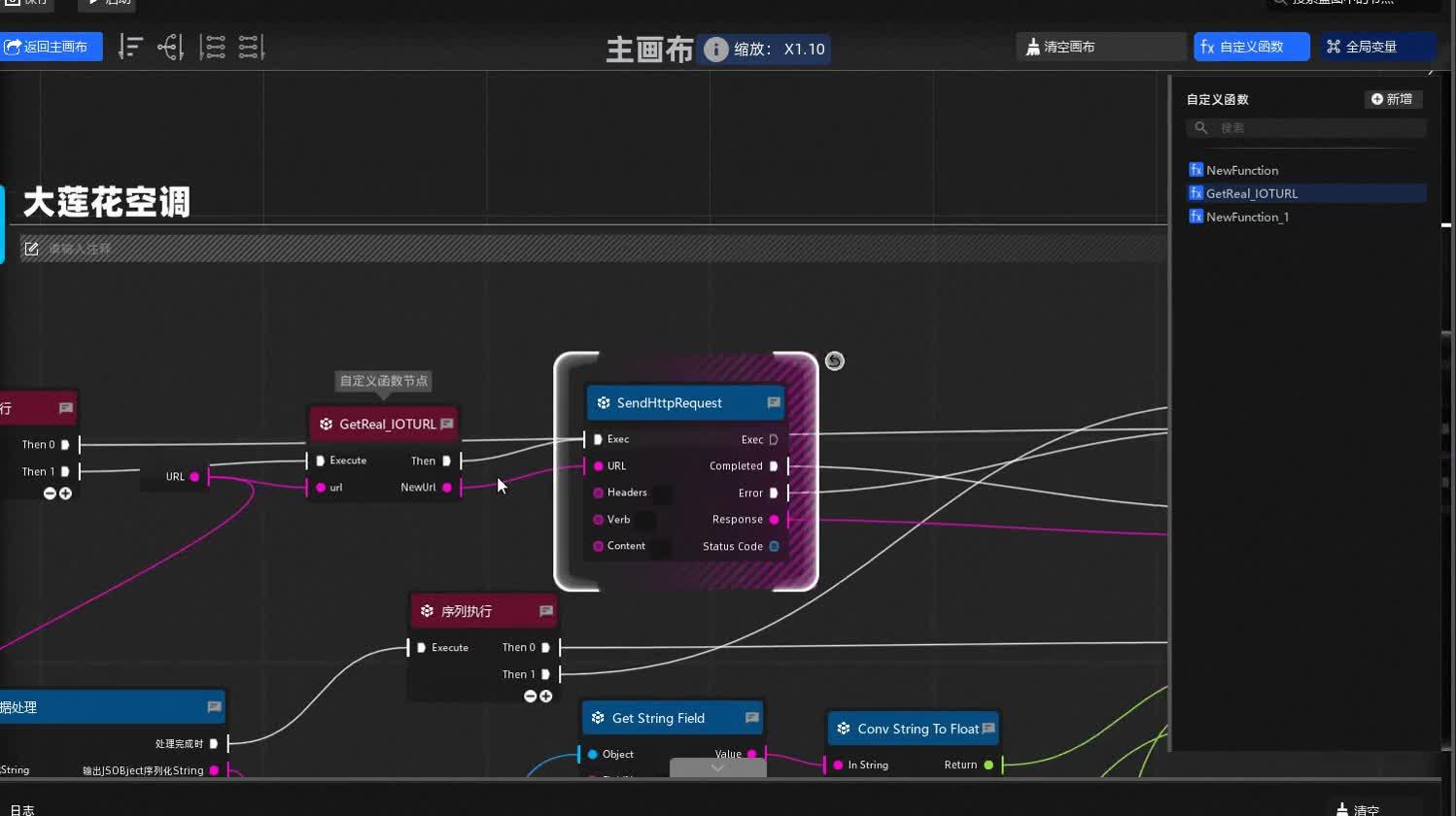Image resolution: width=1456 pixels, height=816 pixels.
Task: Click the fx icon beside NewFunction_1
Action: coord(1196,216)
